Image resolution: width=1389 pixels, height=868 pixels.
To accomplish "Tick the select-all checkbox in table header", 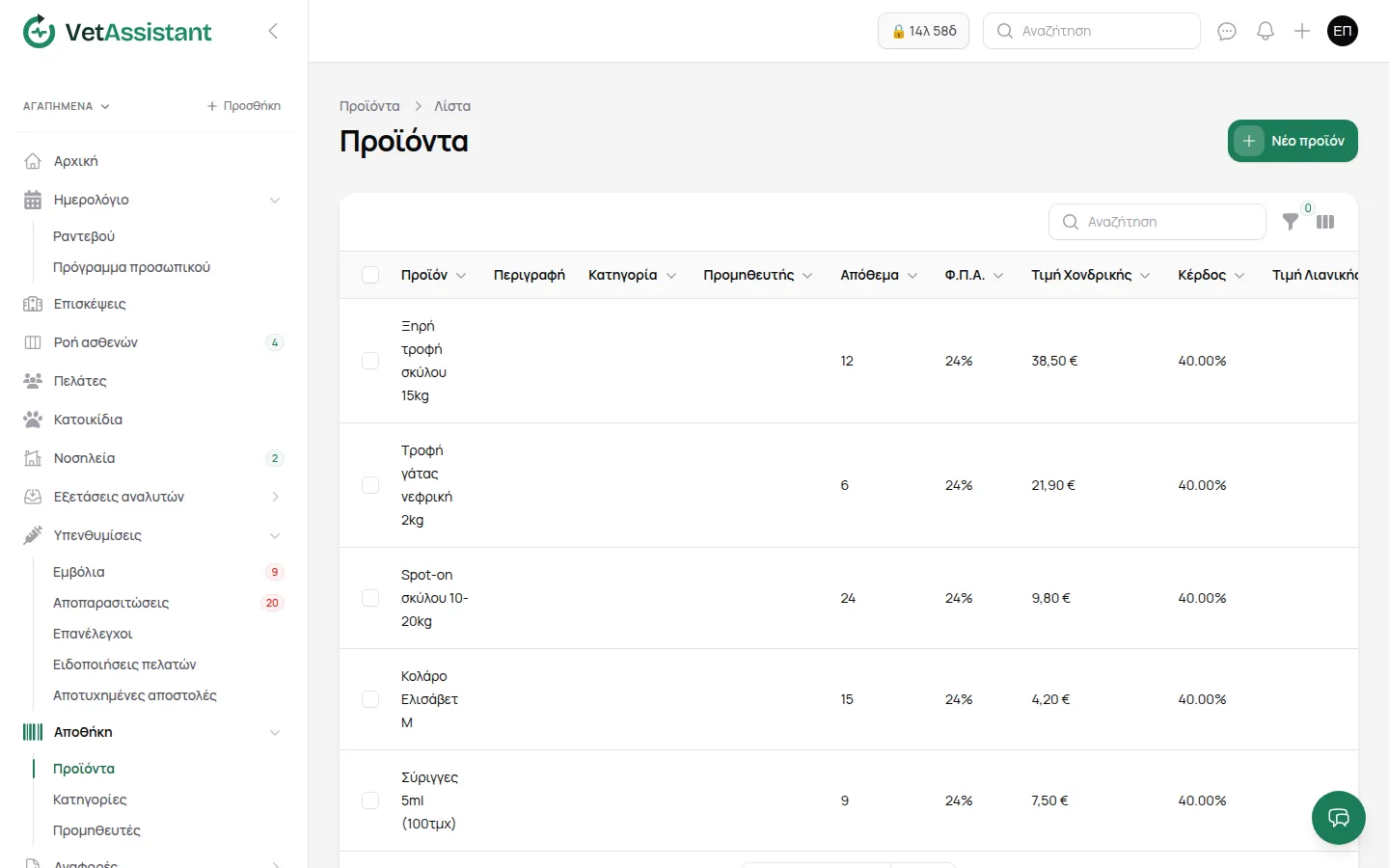I will [370, 275].
